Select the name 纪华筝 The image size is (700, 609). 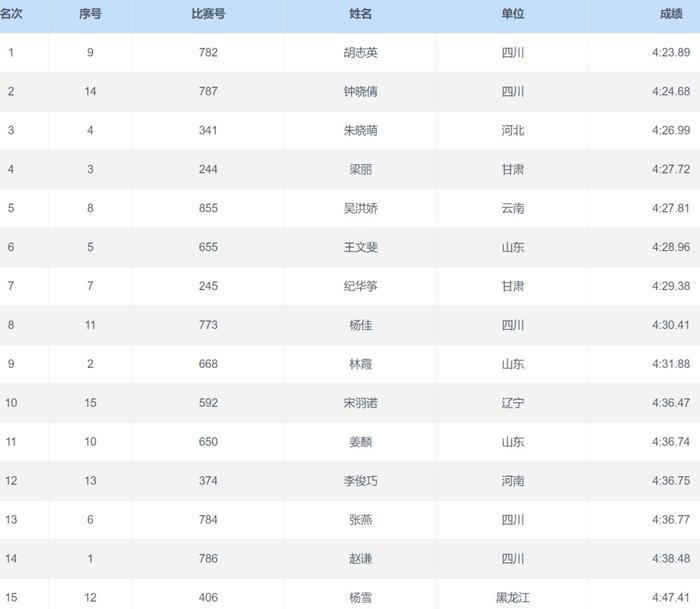360,286
